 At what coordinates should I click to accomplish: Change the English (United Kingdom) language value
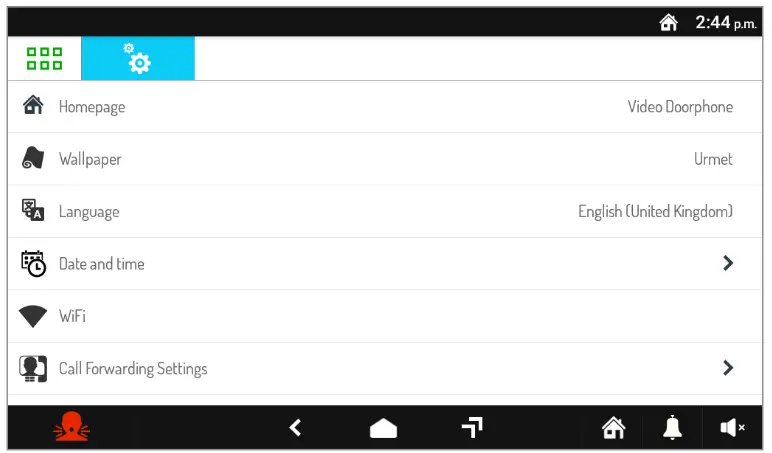(x=655, y=212)
